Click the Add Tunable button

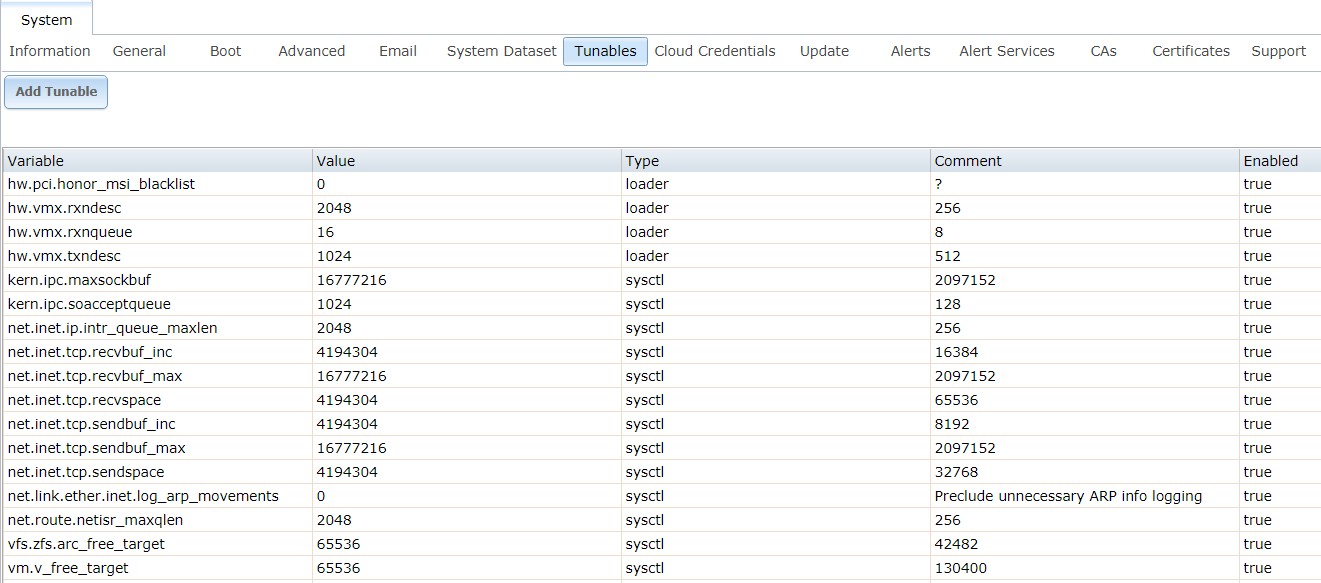[56, 92]
